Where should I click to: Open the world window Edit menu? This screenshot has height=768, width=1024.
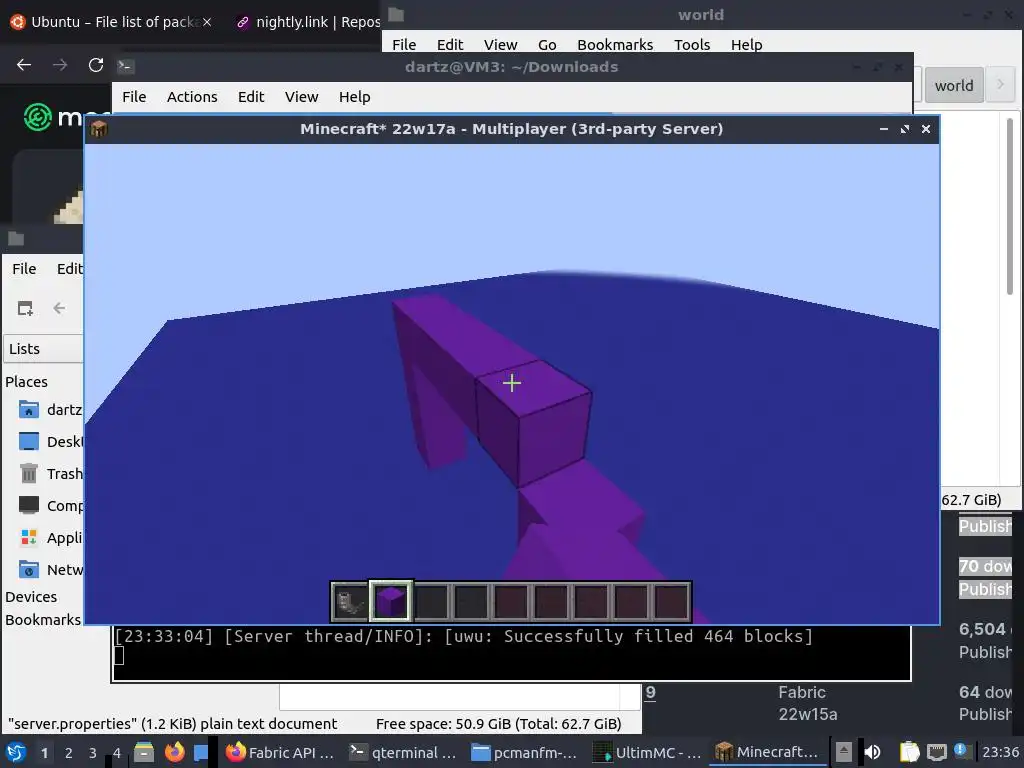click(x=450, y=44)
